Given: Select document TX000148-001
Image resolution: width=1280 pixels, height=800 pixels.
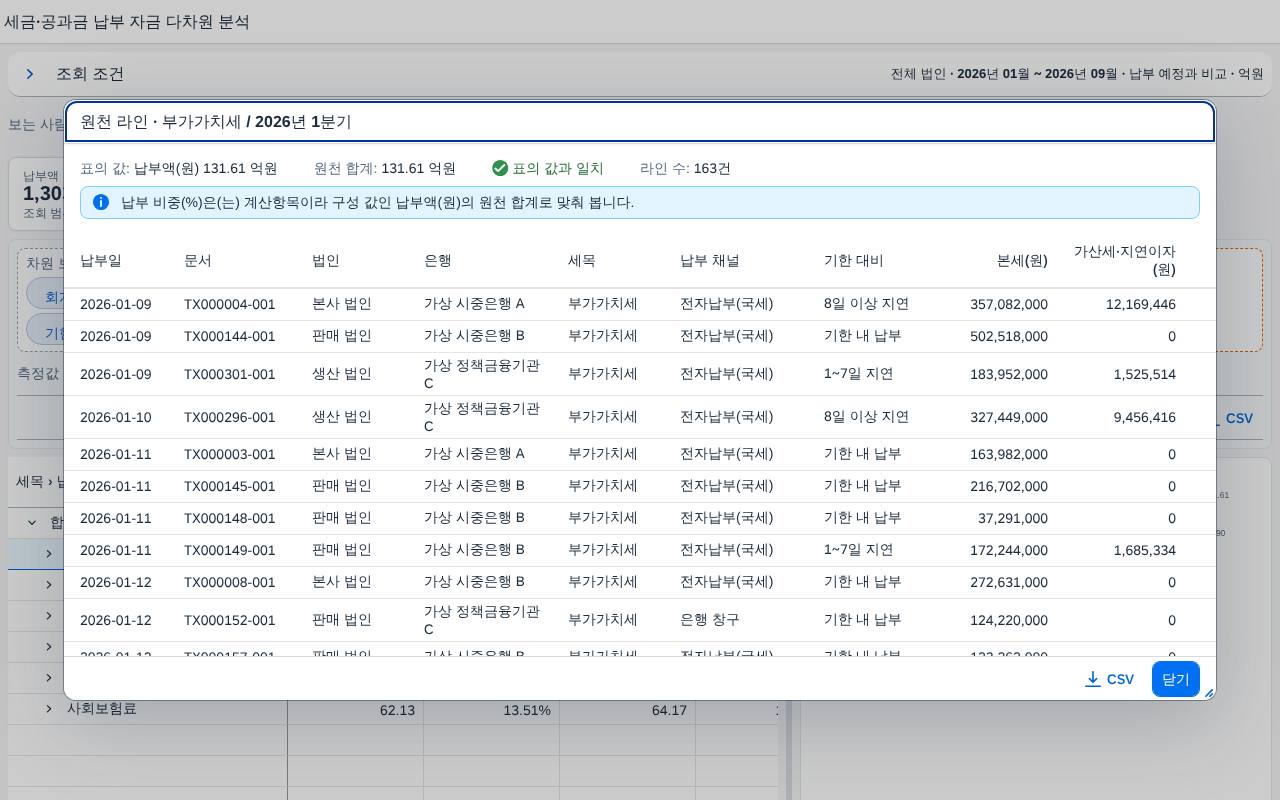Looking at the screenshot, I should 229,518.
